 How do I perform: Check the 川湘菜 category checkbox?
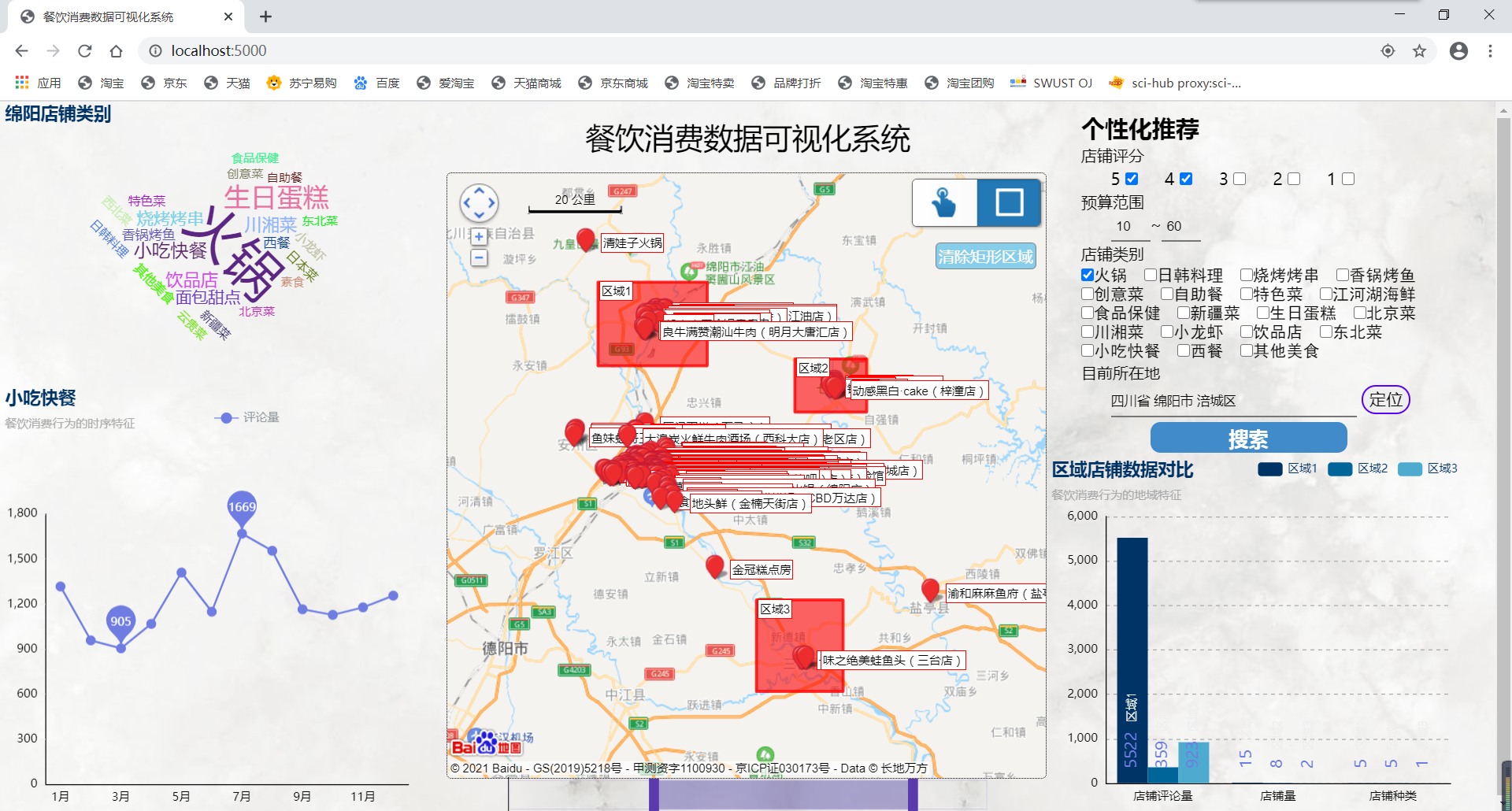point(1088,331)
